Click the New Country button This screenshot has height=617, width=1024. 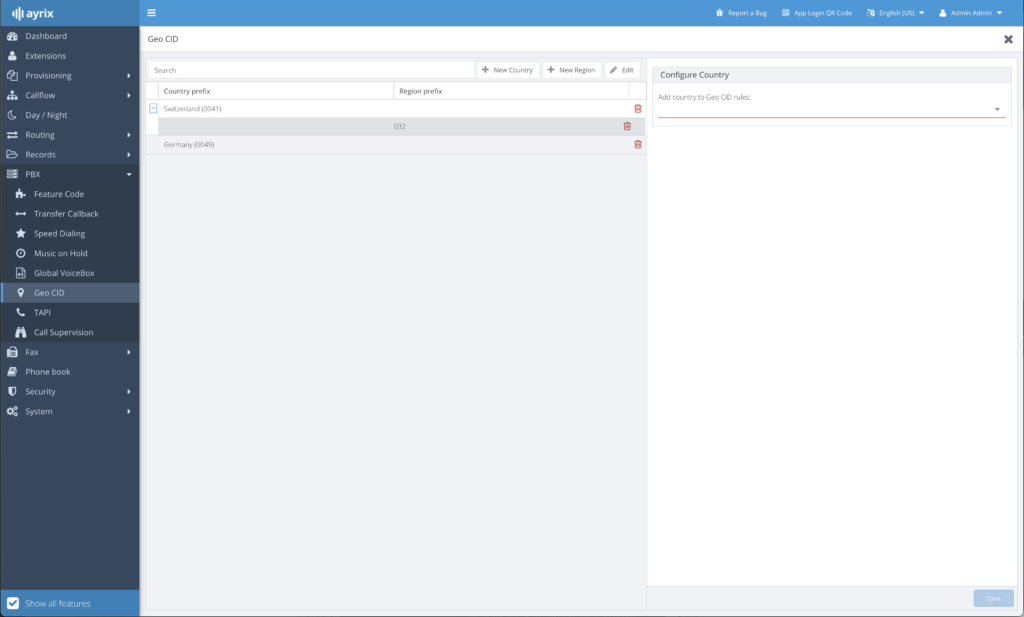tap(507, 70)
